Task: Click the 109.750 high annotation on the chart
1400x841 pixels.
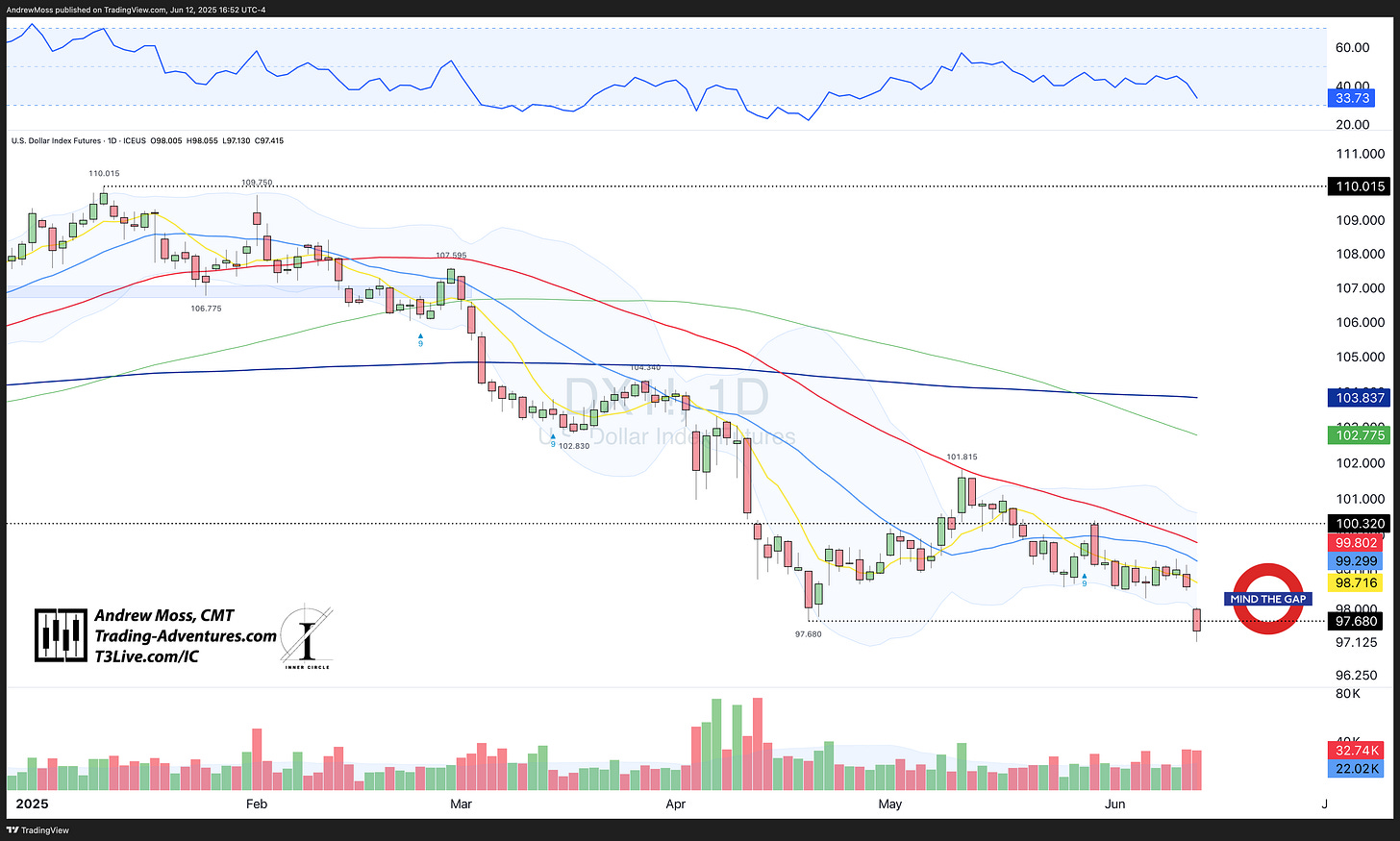Action: (x=256, y=183)
